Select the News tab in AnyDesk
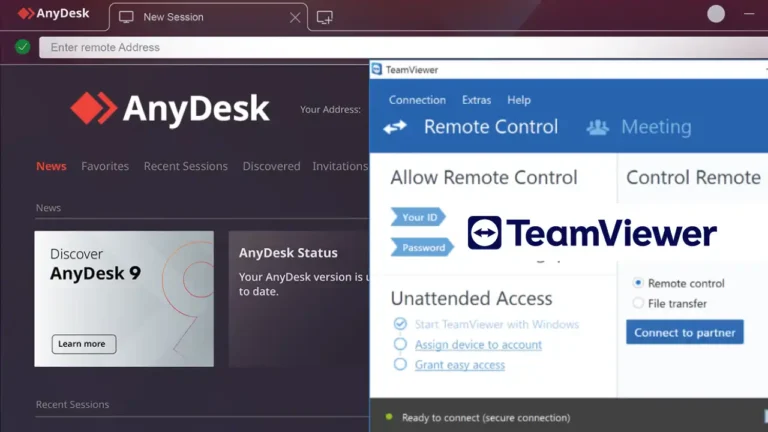This screenshot has height=432, width=768. coord(51,166)
